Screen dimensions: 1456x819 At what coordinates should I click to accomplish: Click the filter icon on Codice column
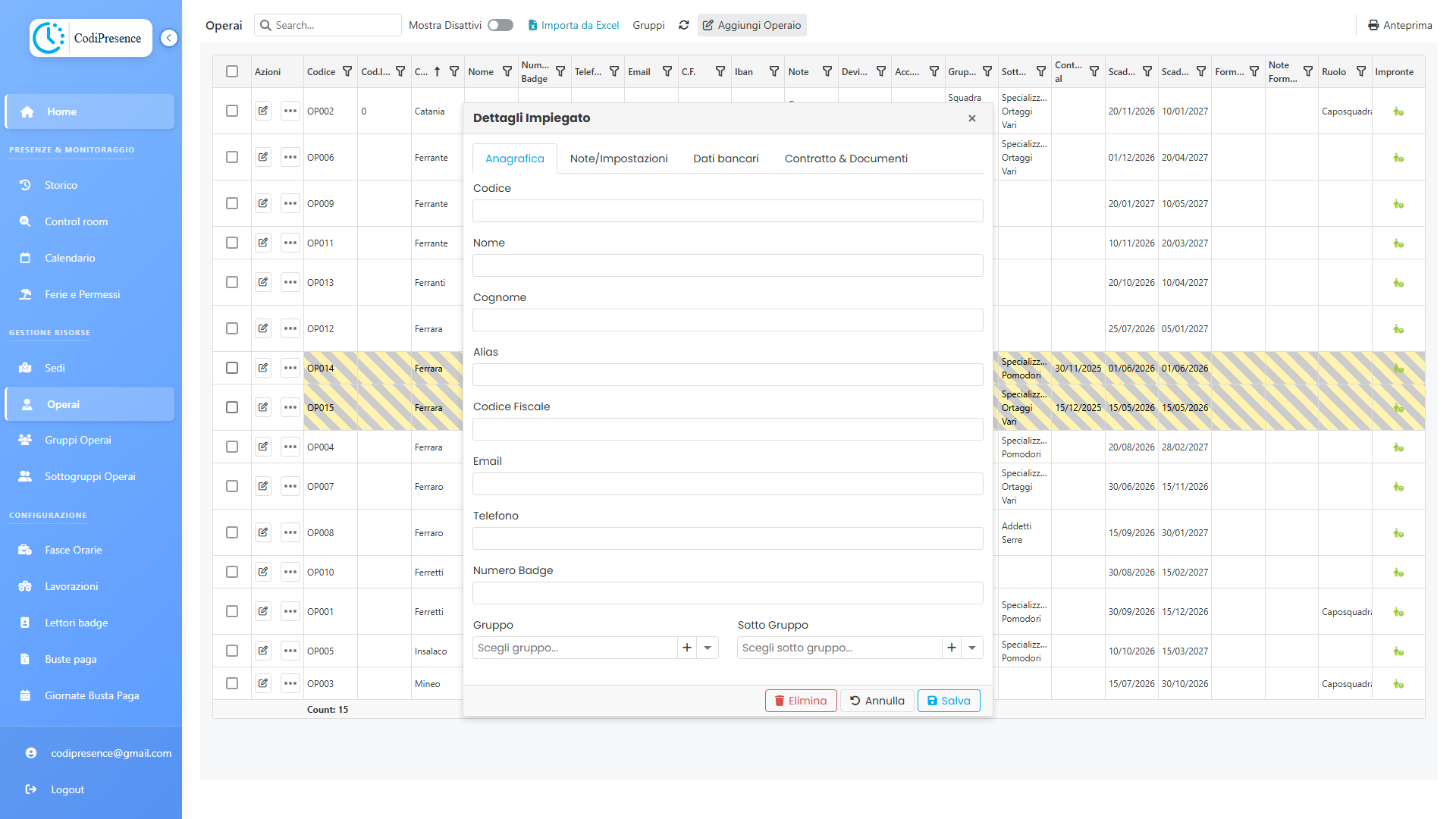(x=347, y=71)
